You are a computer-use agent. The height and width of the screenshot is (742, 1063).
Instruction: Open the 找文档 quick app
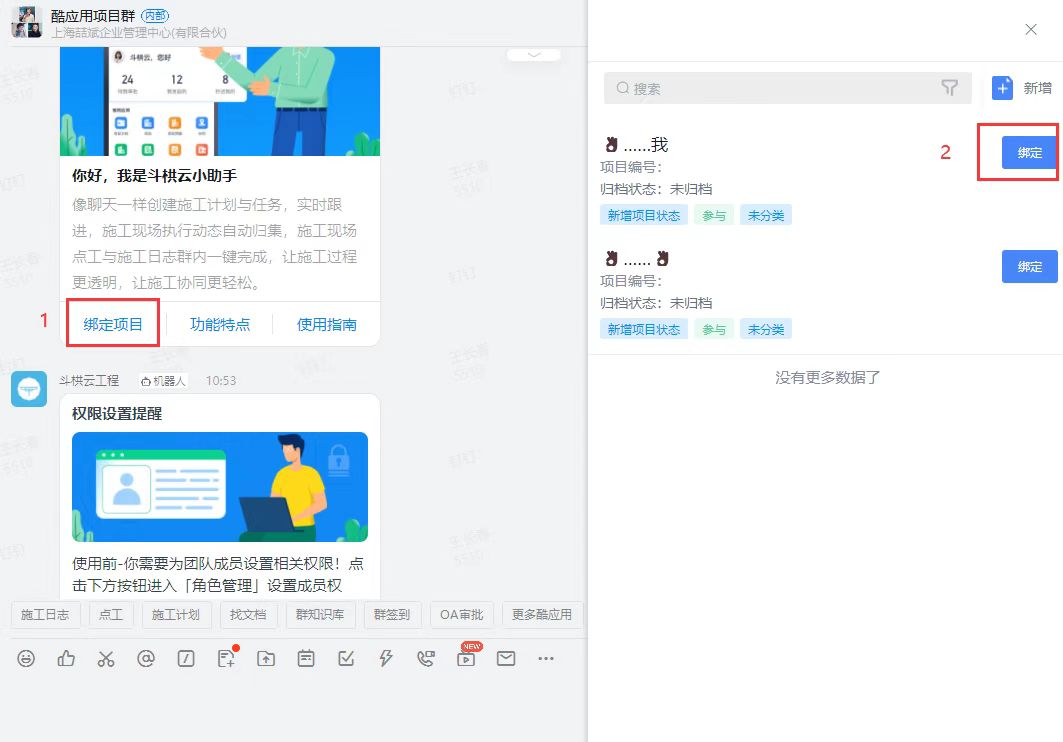coord(248,615)
